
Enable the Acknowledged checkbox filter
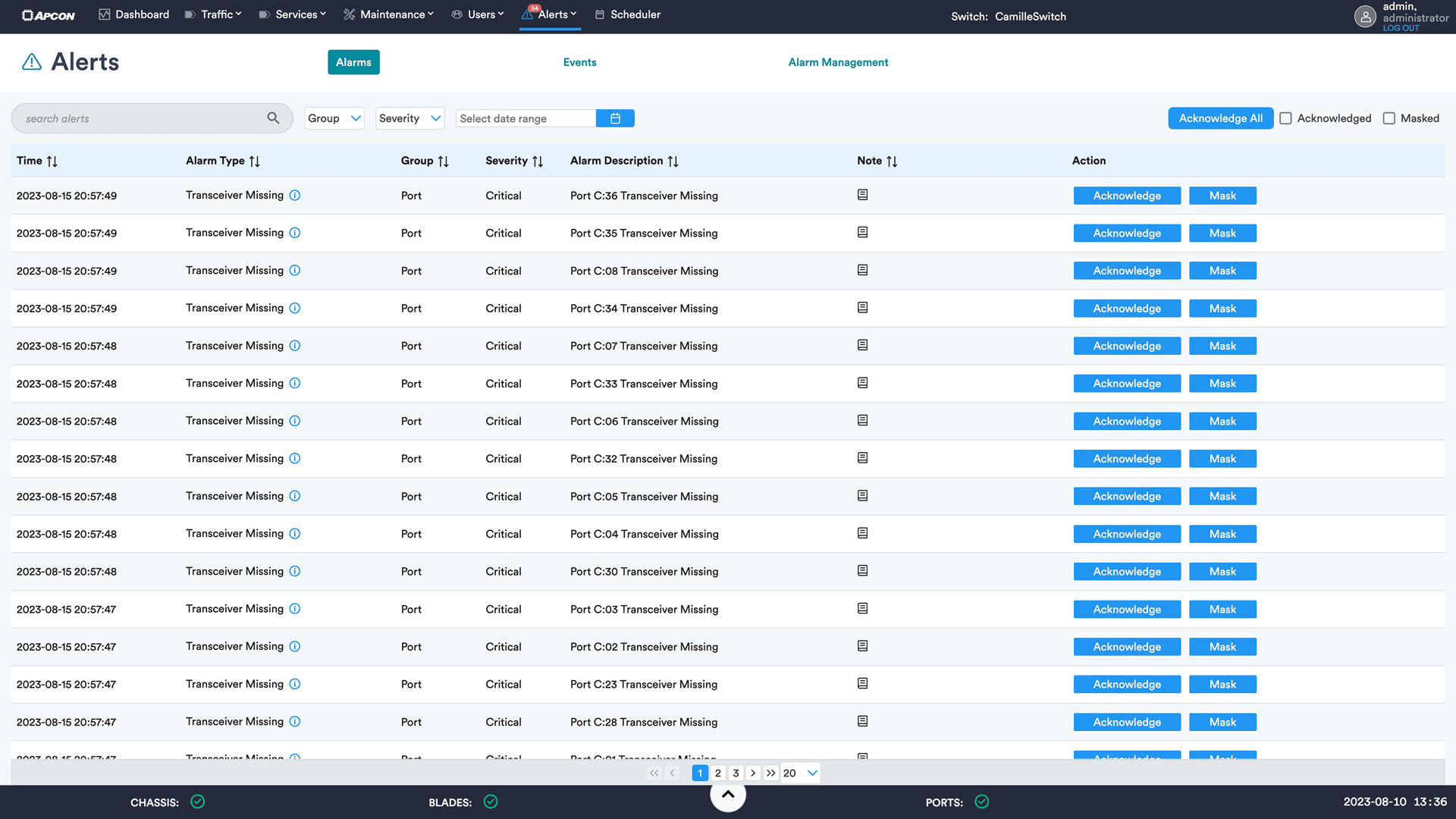click(1285, 118)
